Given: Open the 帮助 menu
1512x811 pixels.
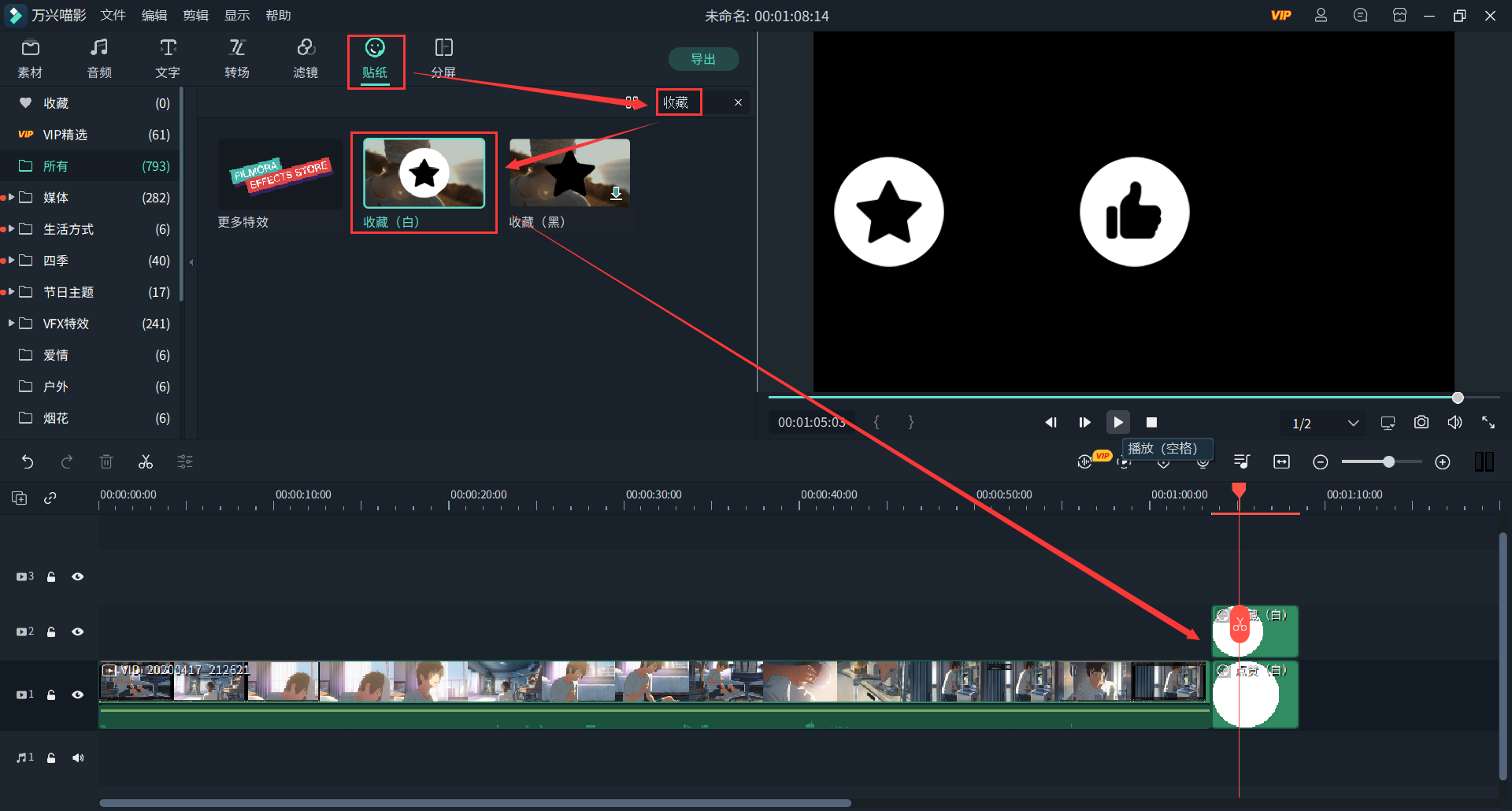Looking at the screenshot, I should (278, 16).
